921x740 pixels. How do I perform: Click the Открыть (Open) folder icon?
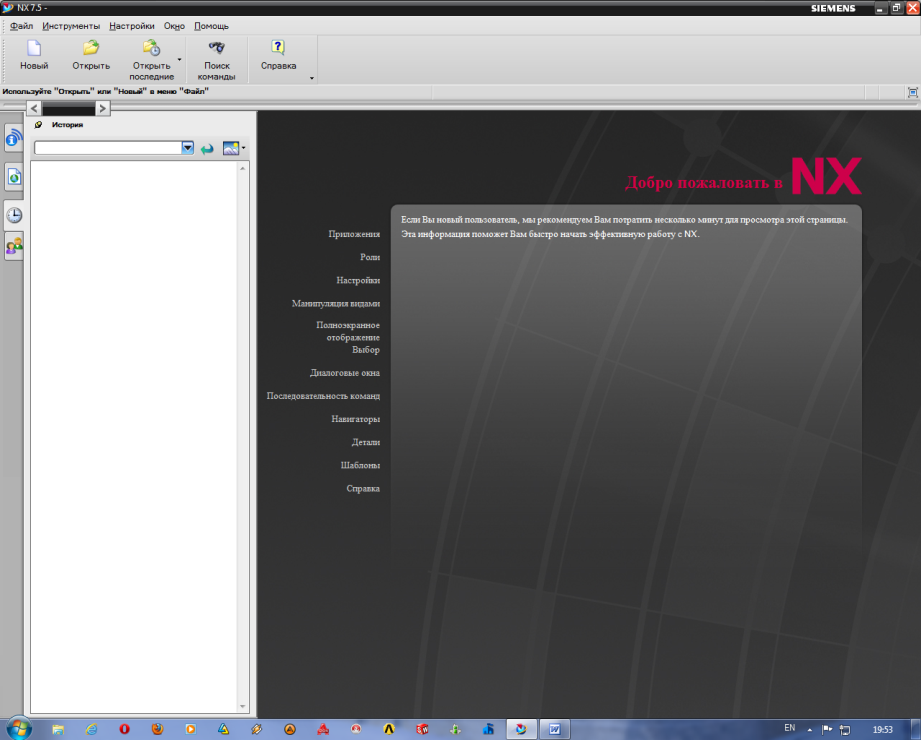91,48
